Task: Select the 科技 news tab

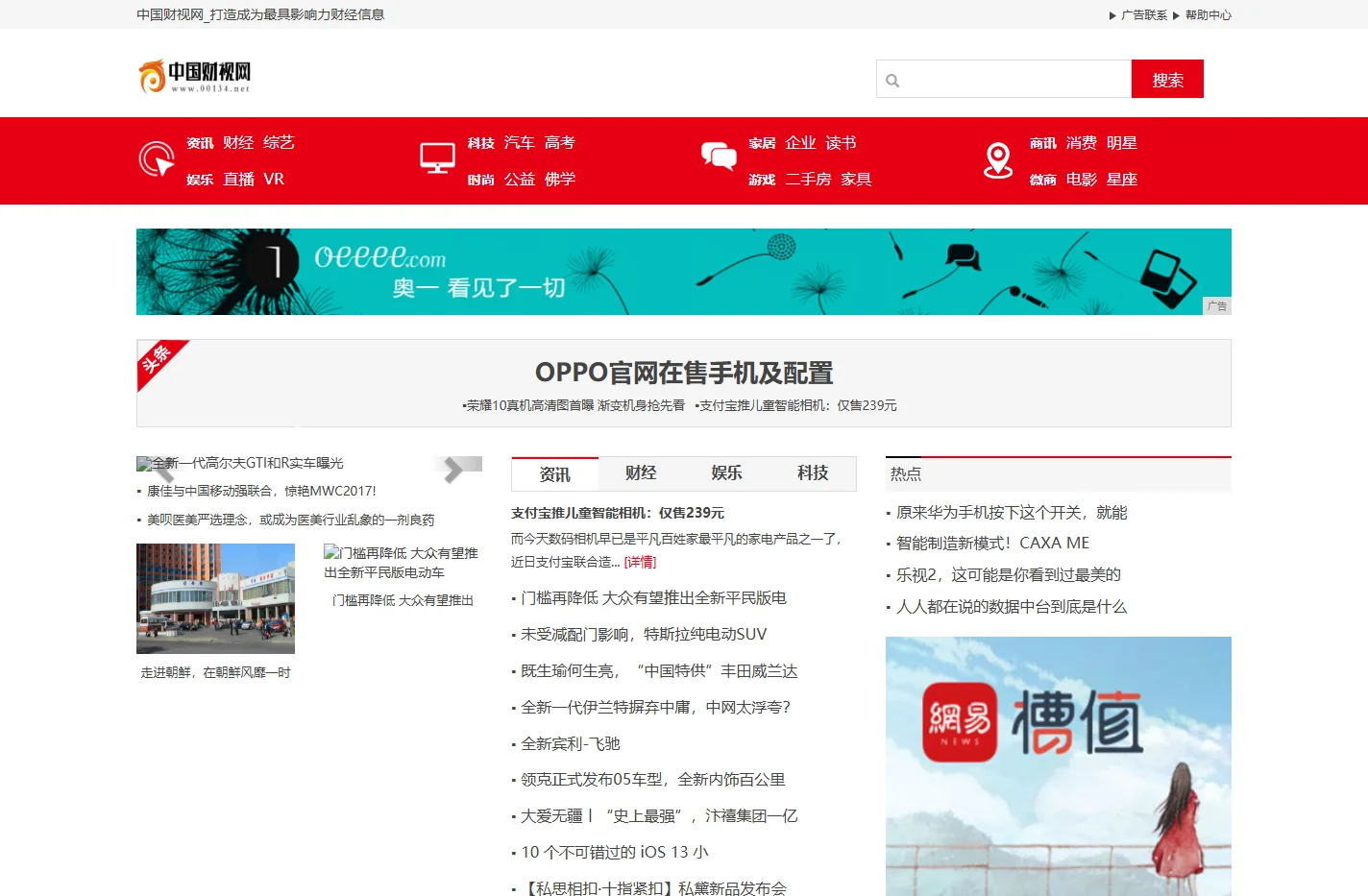Action: (813, 473)
